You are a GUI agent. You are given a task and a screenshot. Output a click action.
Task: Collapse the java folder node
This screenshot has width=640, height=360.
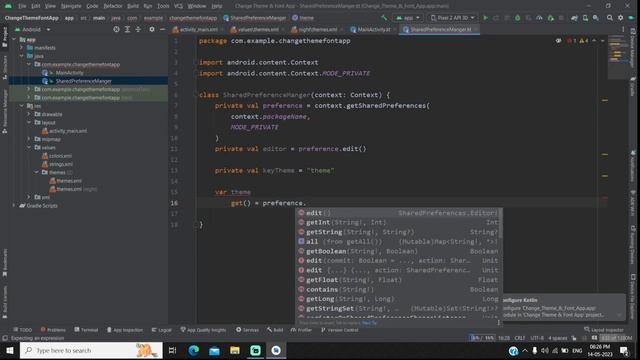tap(22, 56)
